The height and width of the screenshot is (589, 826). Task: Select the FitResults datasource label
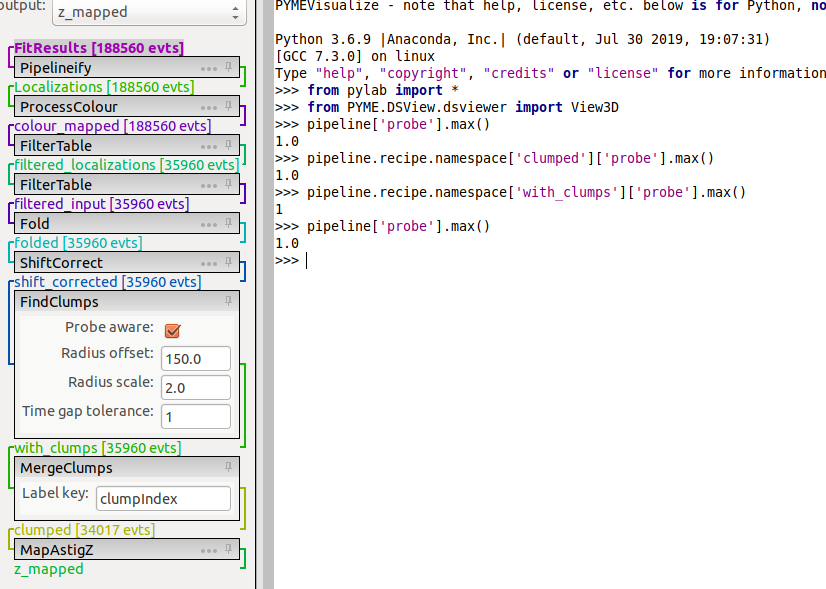click(99, 48)
